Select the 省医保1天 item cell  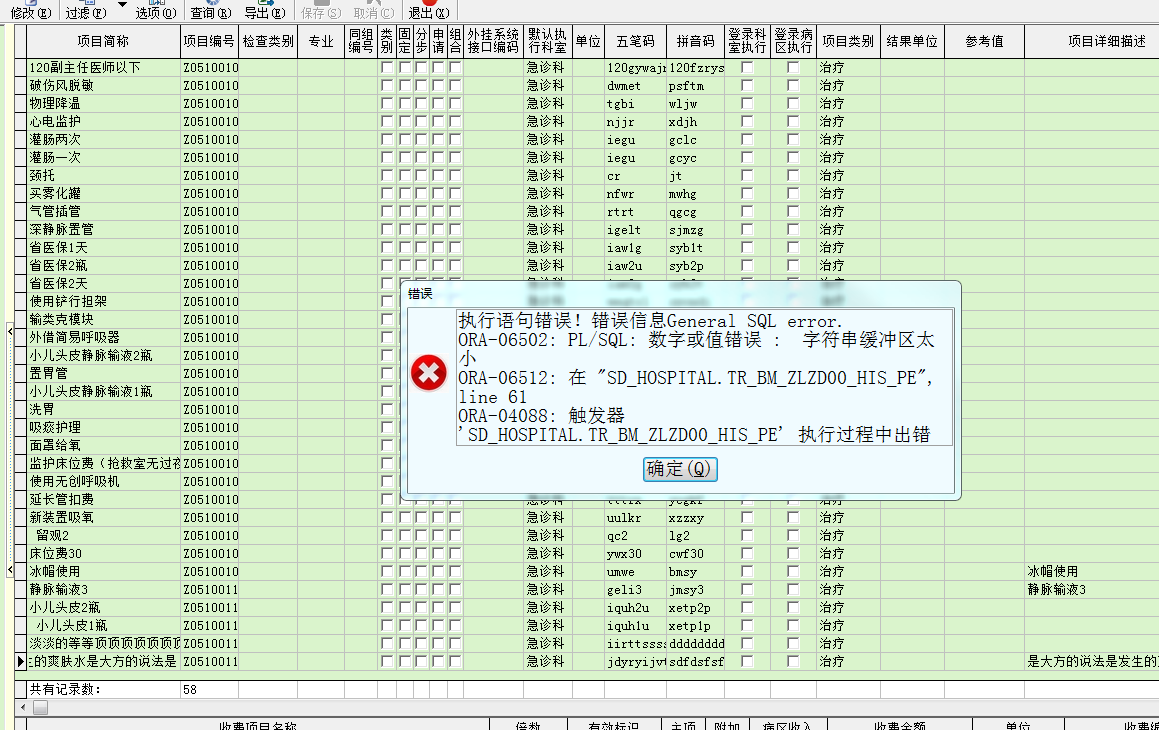[103, 248]
